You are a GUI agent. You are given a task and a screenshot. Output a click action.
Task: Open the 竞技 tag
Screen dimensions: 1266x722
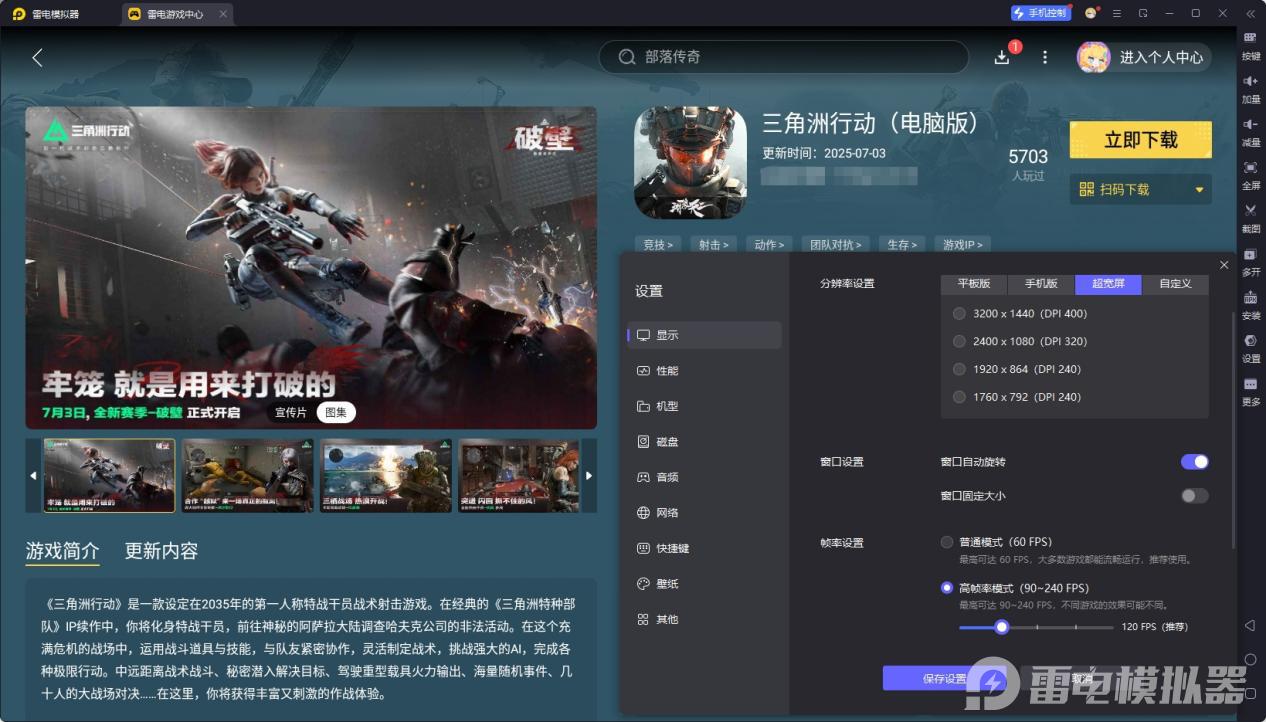(657, 244)
